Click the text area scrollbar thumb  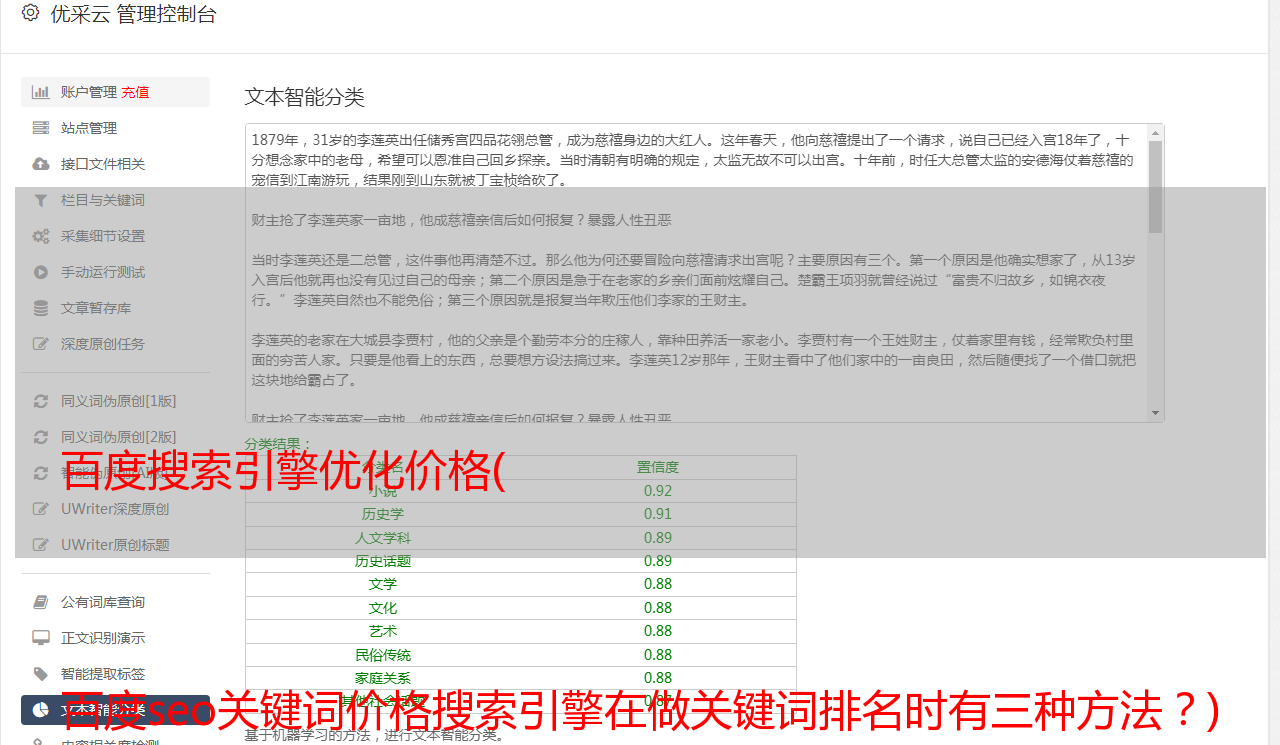point(1156,187)
